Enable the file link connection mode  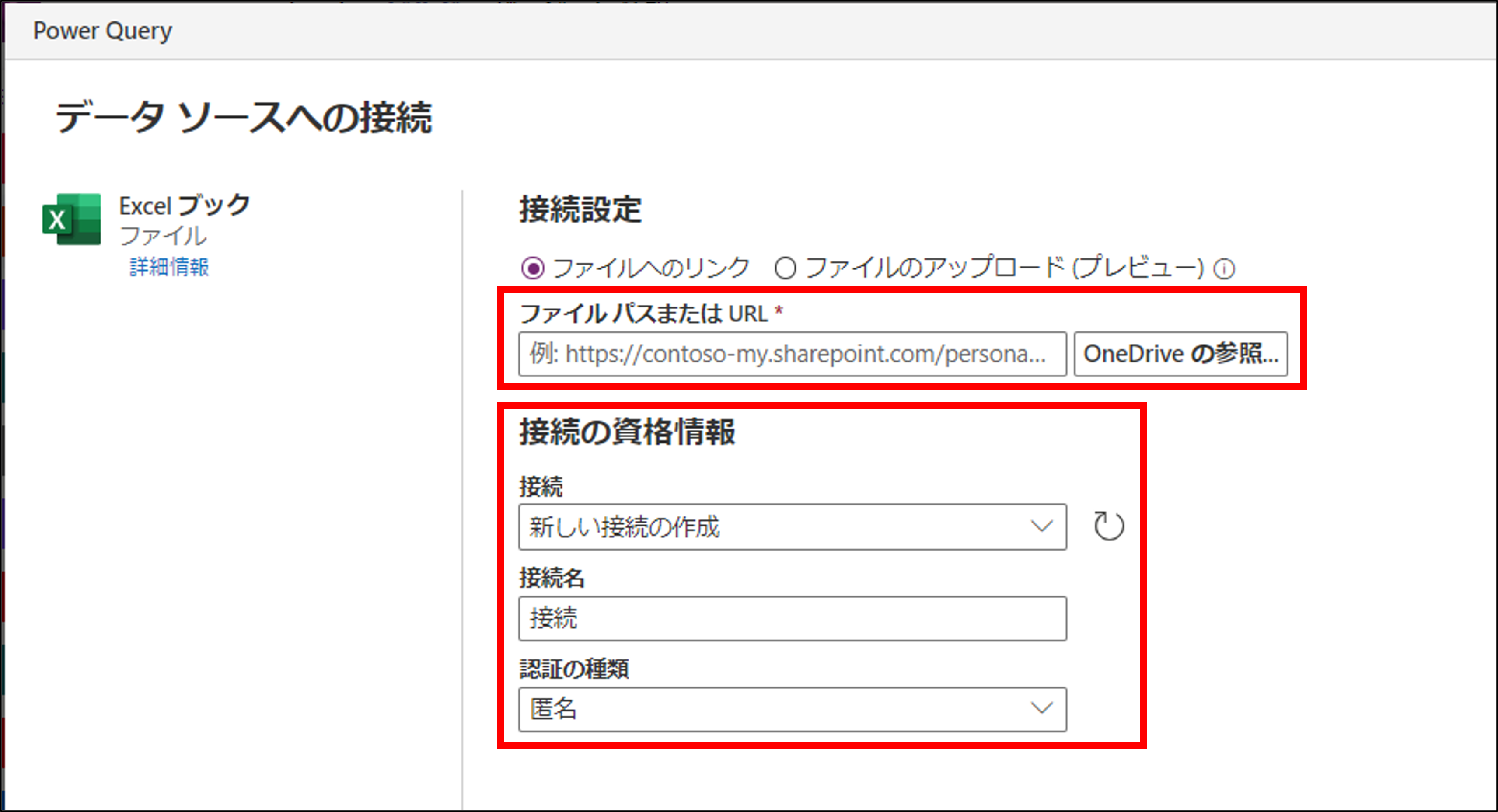tap(533, 268)
